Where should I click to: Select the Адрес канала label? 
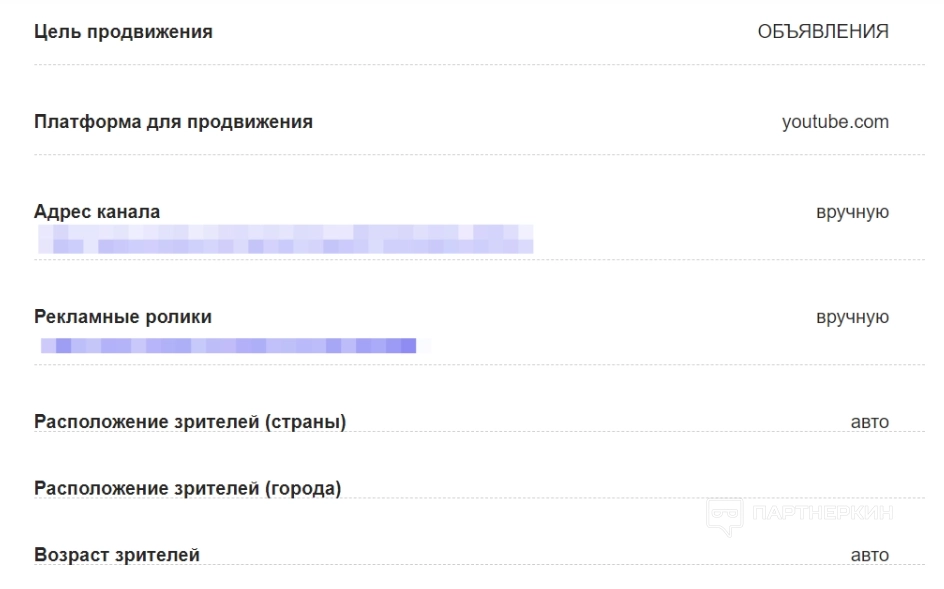click(97, 212)
